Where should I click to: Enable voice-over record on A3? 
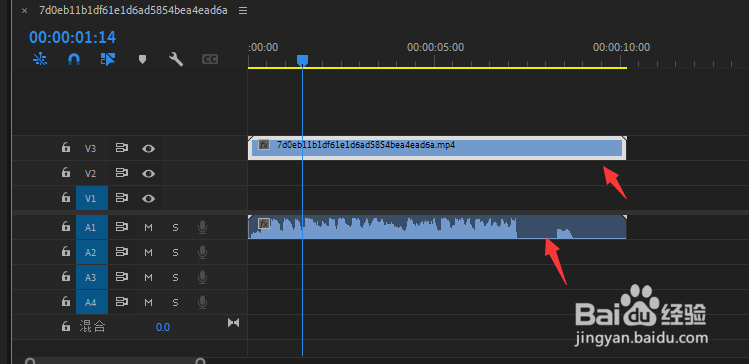(203, 277)
